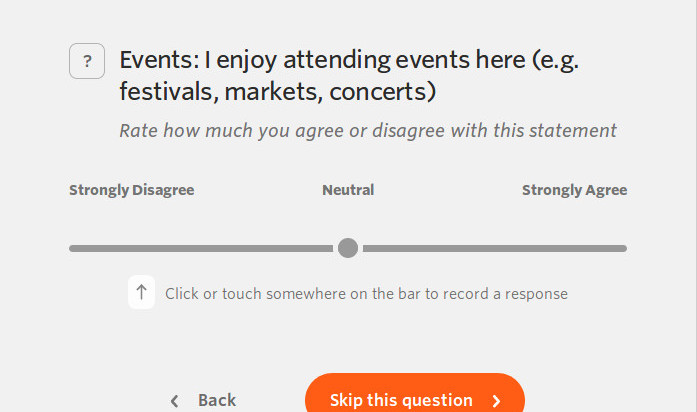The width and height of the screenshot is (697, 412).
Task: Click slider midway between Neutral and Strongly Agree
Action: pyautogui.click(x=487, y=248)
